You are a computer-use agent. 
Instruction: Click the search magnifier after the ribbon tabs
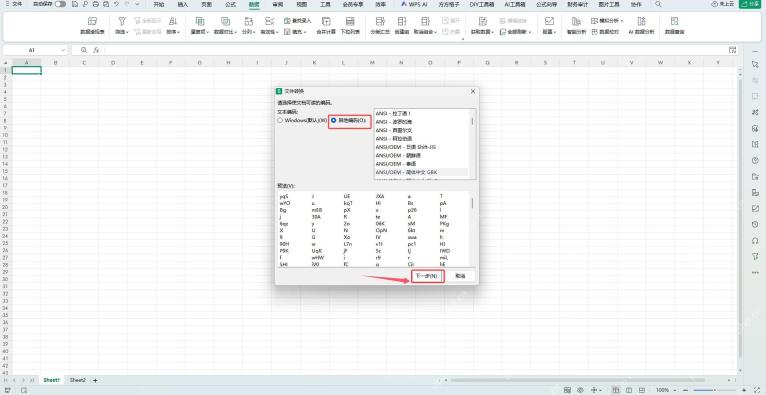[x=658, y=4]
